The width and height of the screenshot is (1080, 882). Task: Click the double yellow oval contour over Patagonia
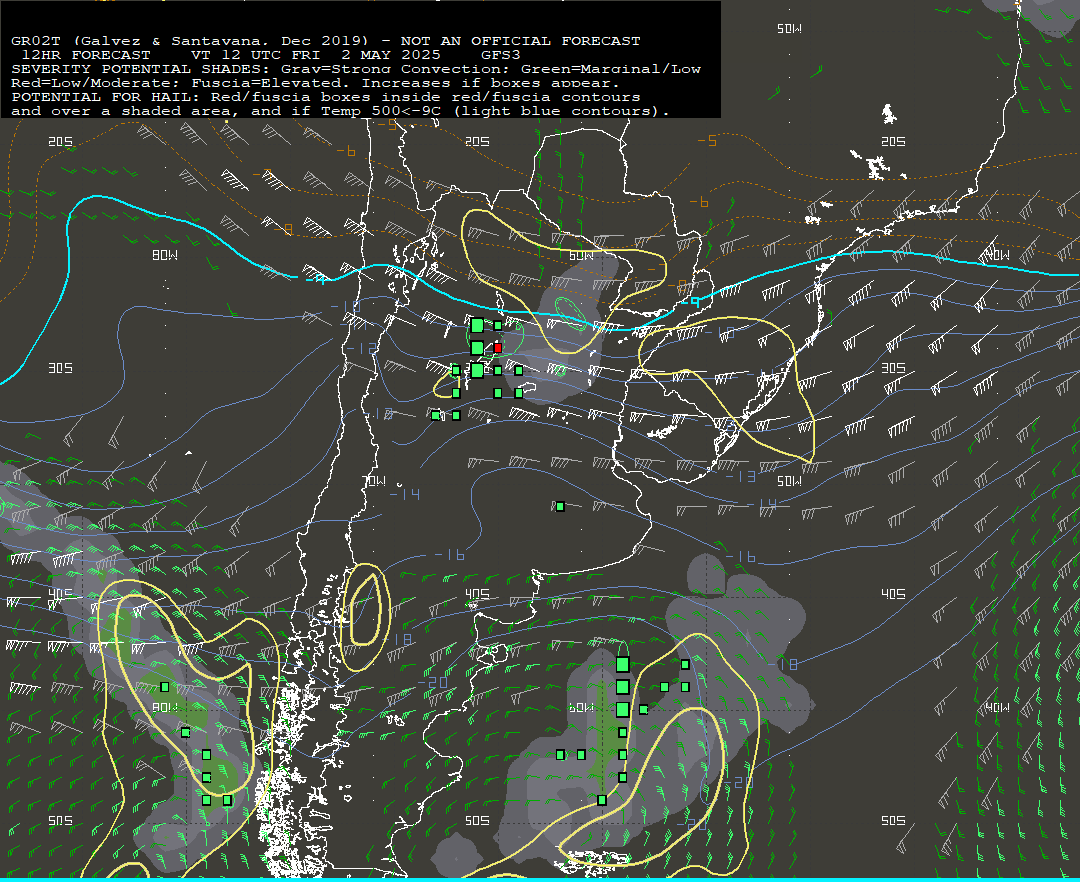(366, 617)
